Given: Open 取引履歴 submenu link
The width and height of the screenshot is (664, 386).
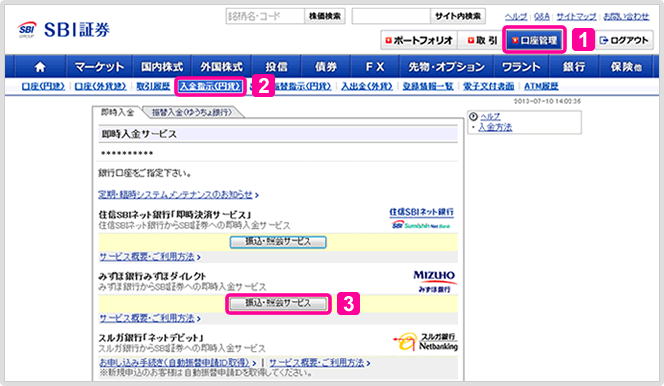Looking at the screenshot, I should (x=153, y=86).
